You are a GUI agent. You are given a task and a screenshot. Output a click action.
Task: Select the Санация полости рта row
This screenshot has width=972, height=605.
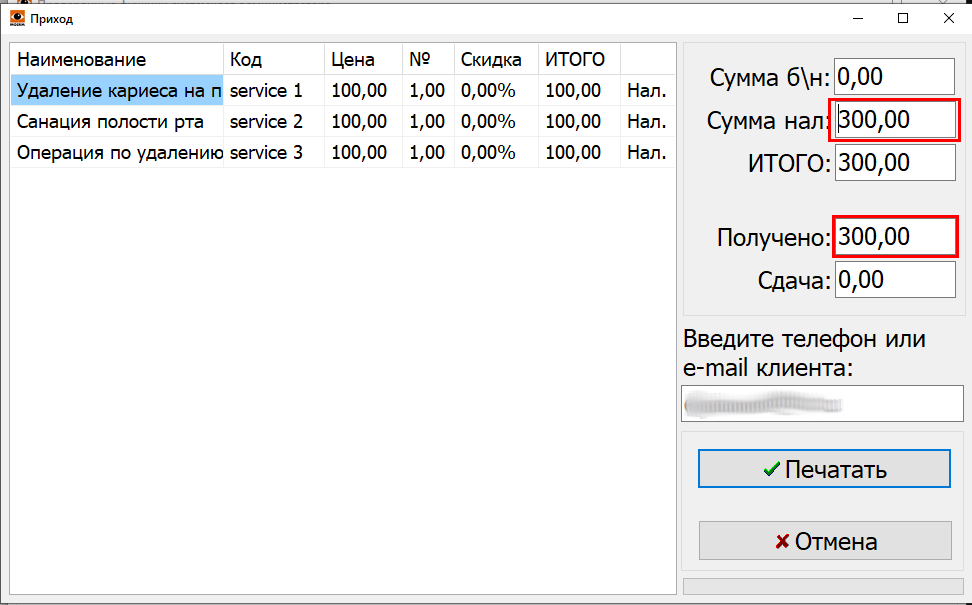(116, 122)
